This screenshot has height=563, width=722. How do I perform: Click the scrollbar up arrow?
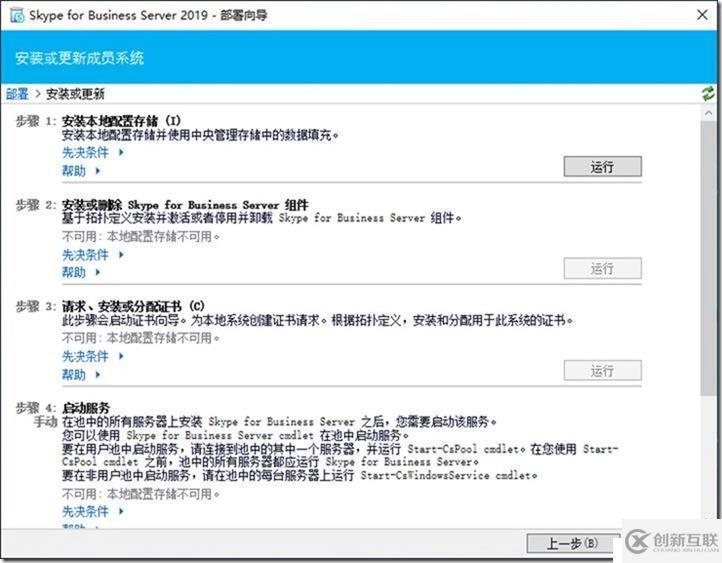(709, 113)
